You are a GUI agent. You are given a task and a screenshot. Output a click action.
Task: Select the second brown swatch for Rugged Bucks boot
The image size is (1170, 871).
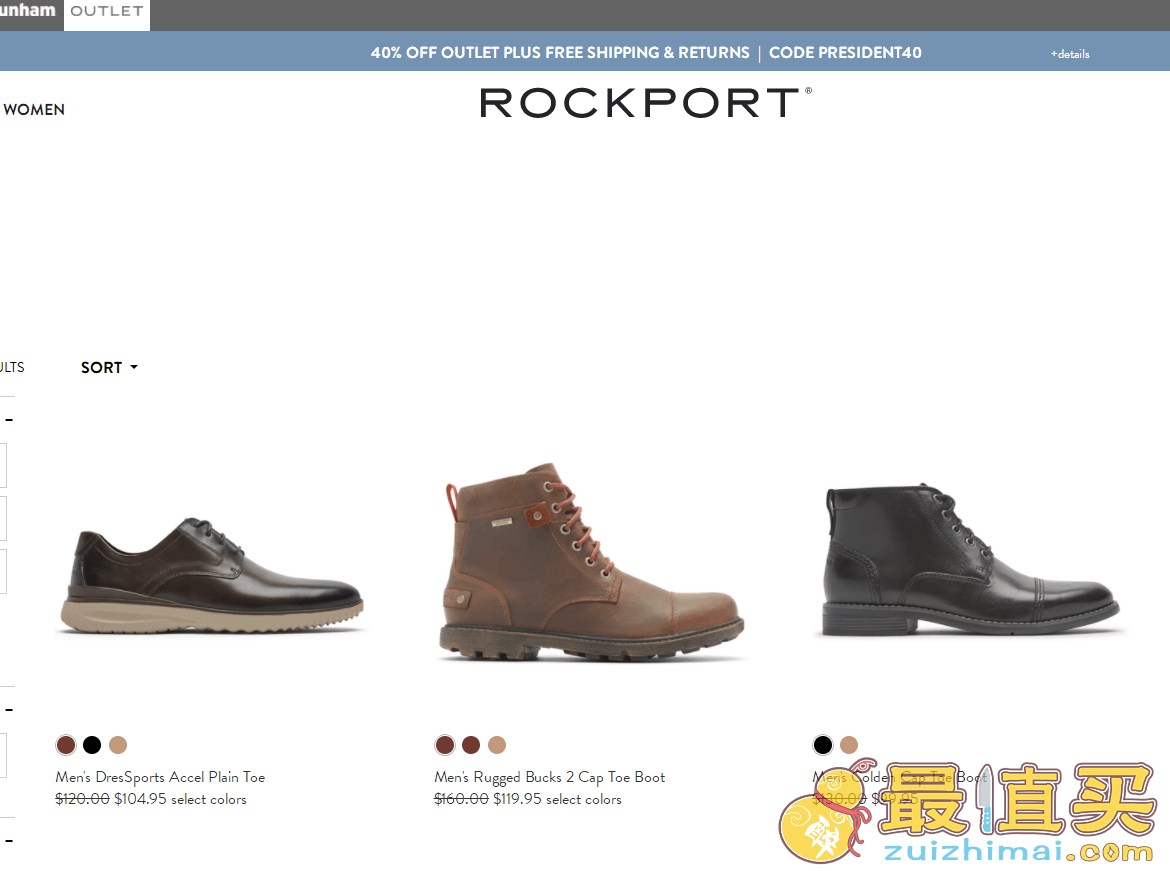tap(471, 745)
